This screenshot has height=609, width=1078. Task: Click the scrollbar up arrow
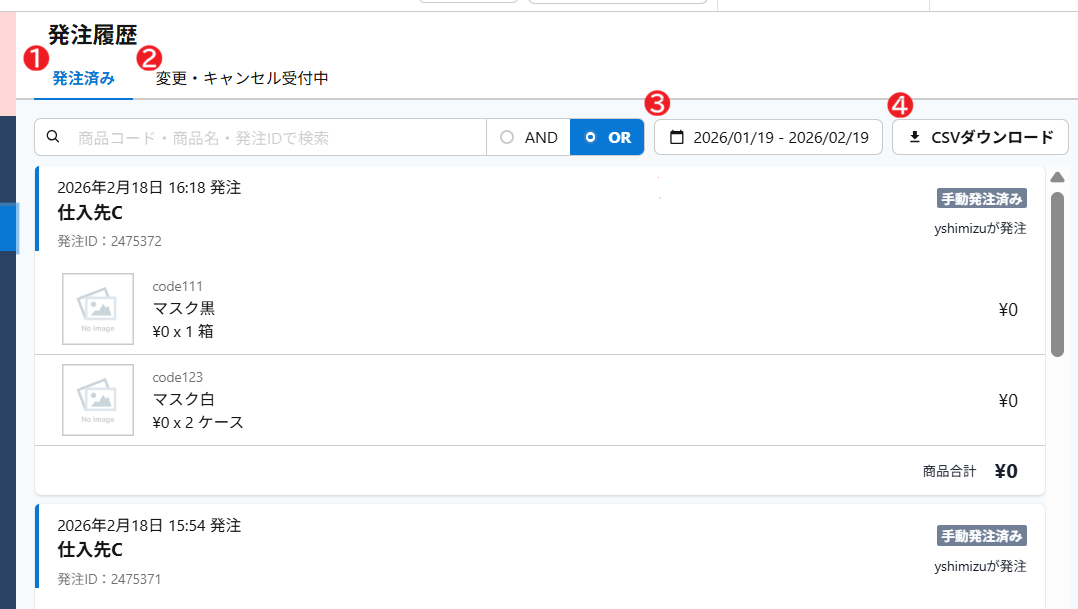(x=1057, y=177)
